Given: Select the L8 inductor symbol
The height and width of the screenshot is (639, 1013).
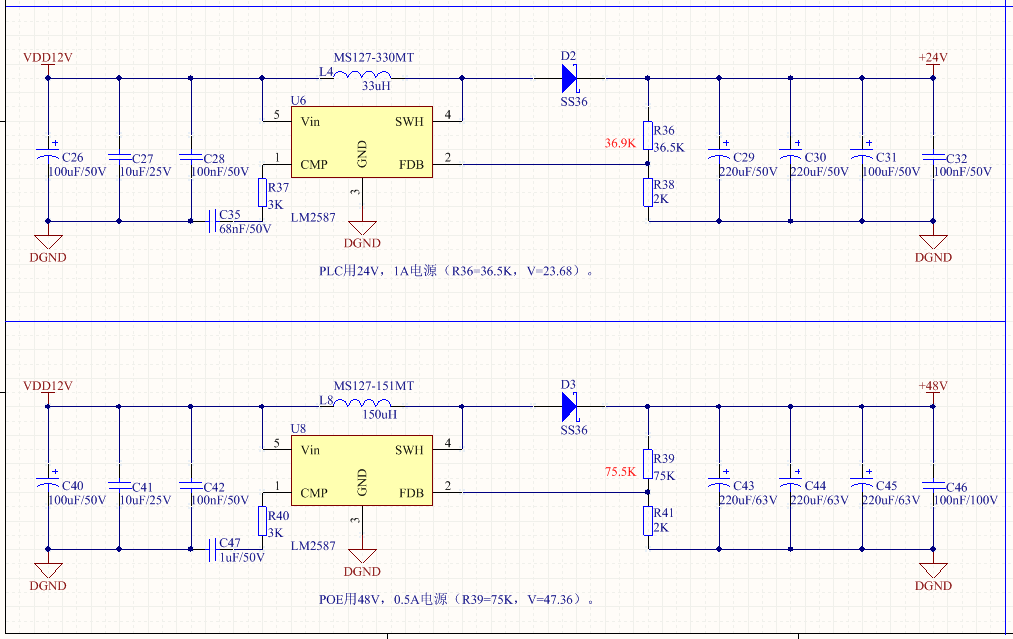Looking at the screenshot, I should 362,403.
